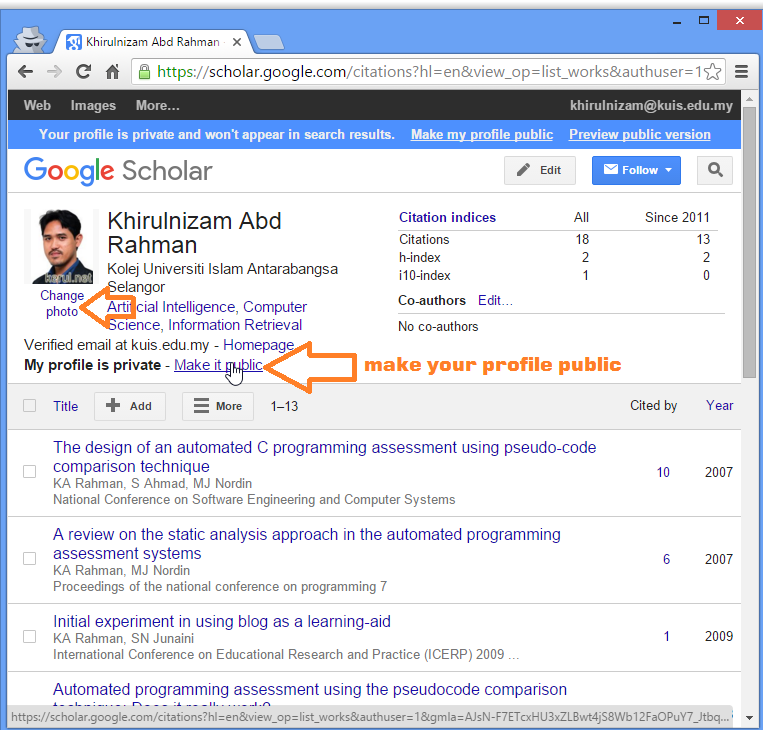Open the Chrome hamburger menu
This screenshot has width=763, height=730.
coord(741,72)
